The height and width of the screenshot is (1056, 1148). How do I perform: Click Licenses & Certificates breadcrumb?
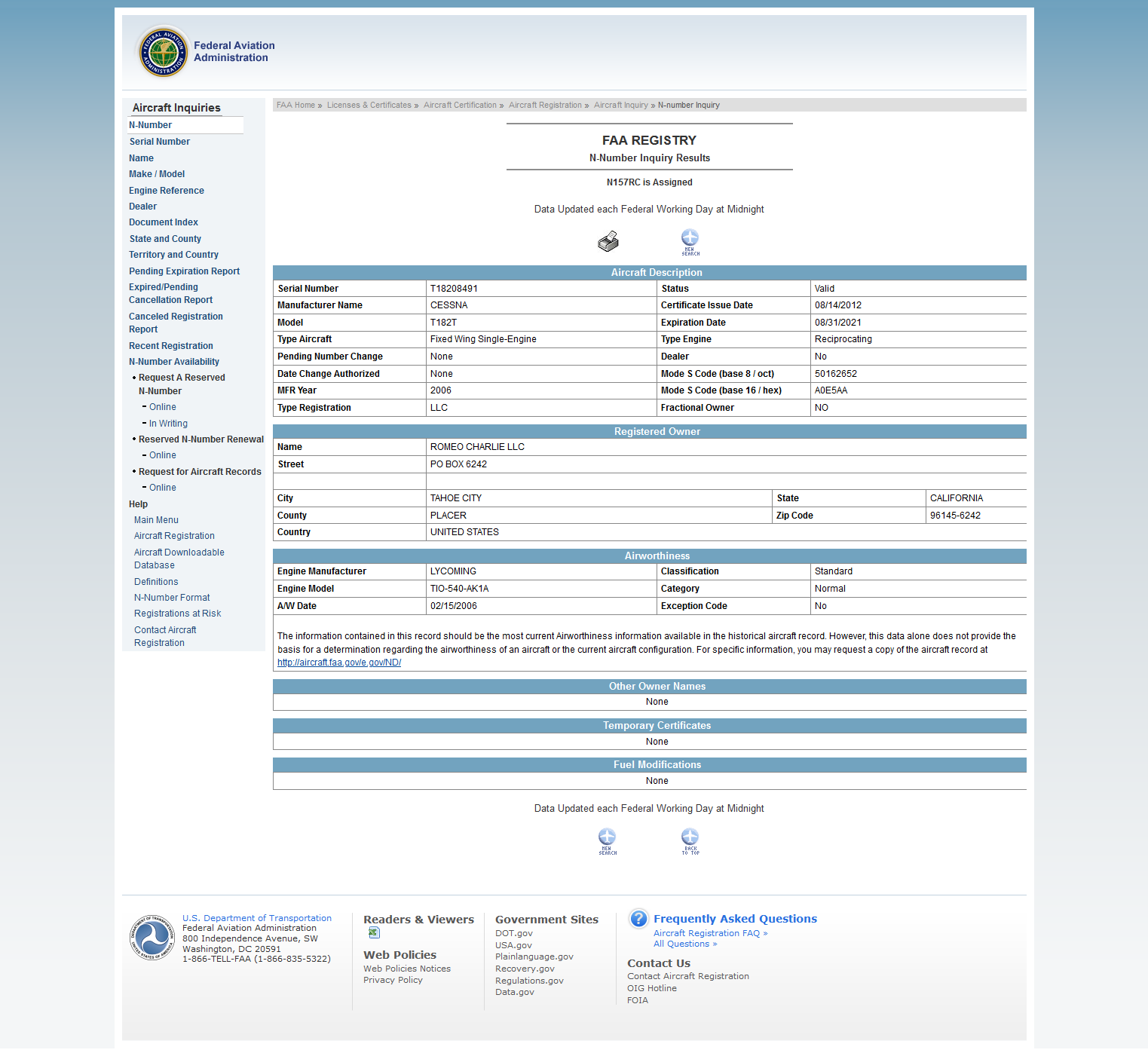(x=369, y=106)
